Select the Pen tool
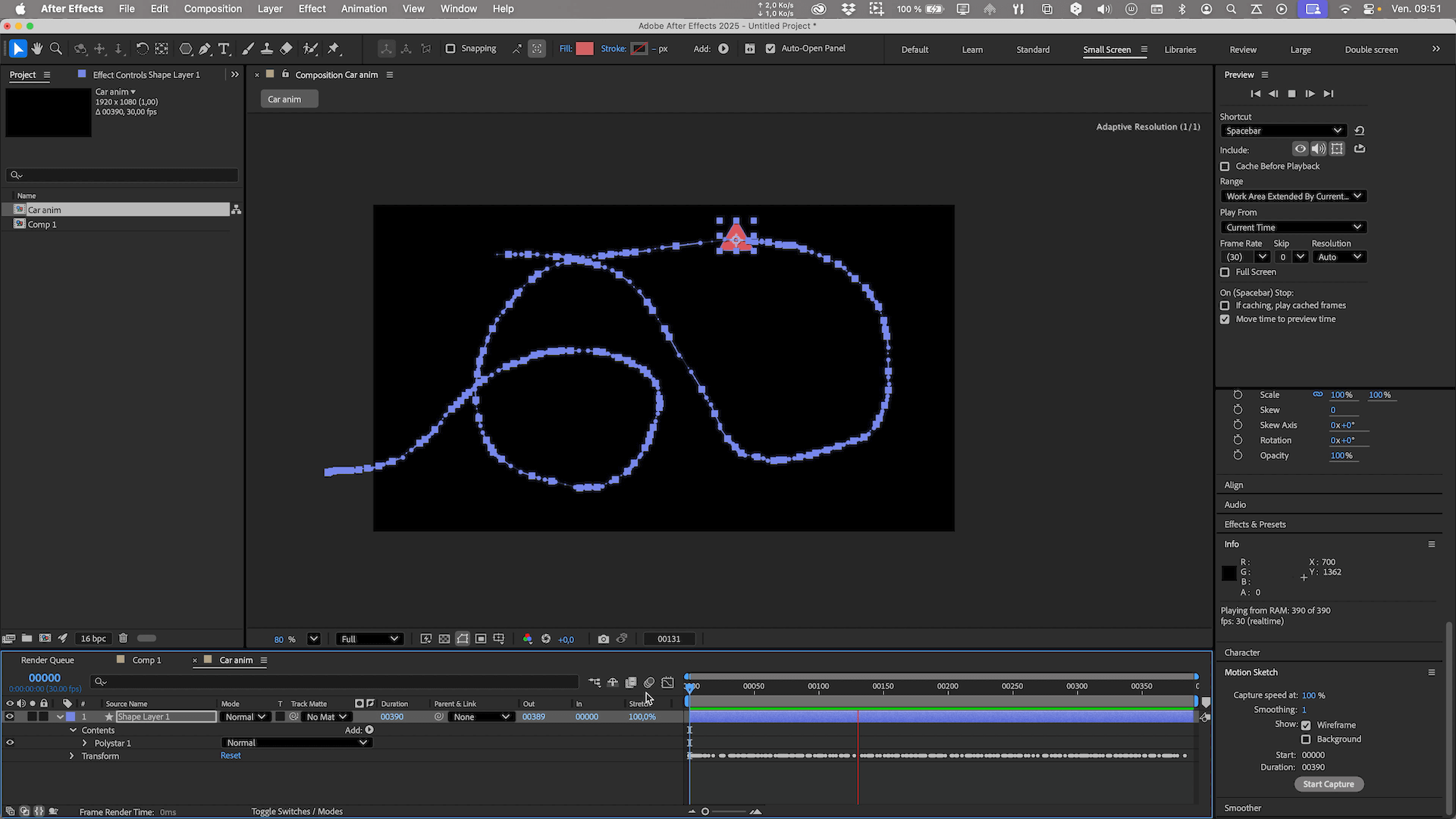The image size is (1456, 819). coord(205,49)
